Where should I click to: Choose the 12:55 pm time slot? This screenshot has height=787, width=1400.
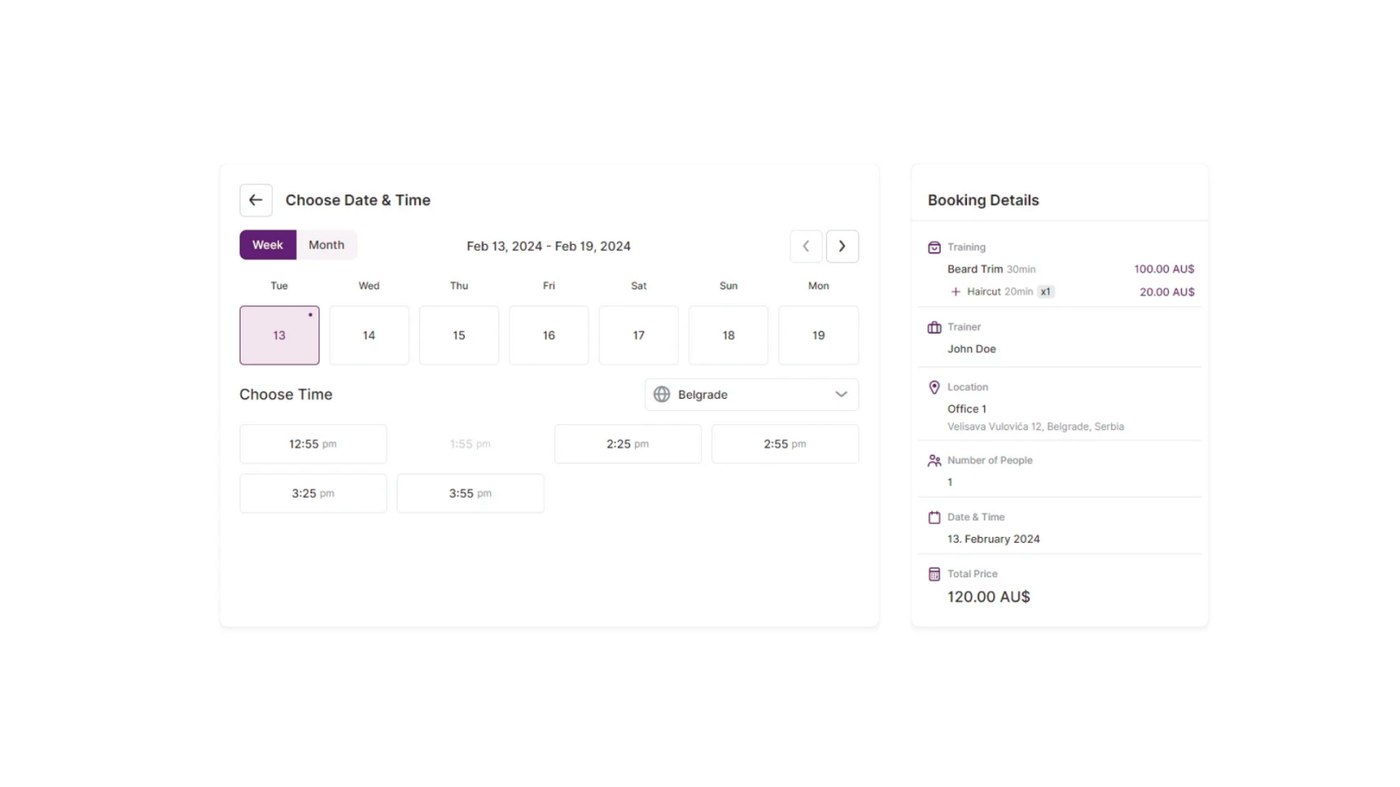tap(313, 444)
